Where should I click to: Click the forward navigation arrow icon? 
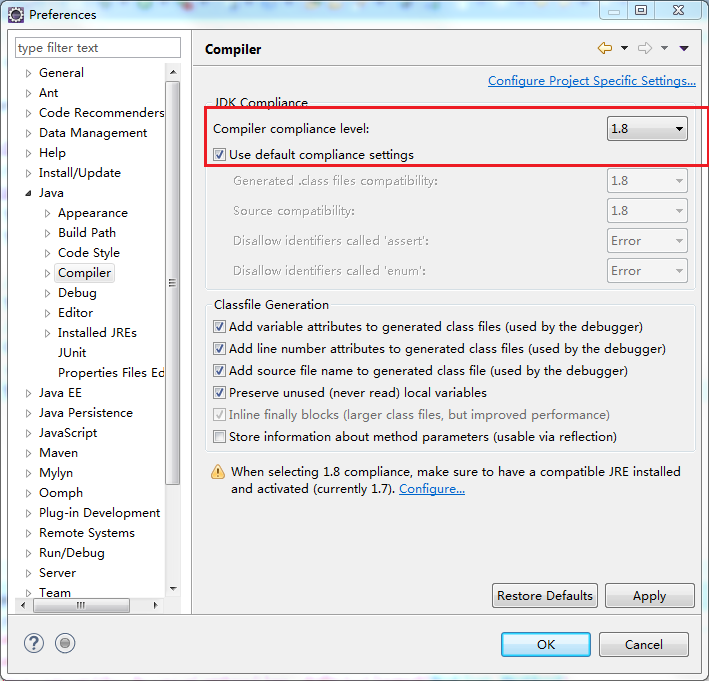click(x=644, y=47)
